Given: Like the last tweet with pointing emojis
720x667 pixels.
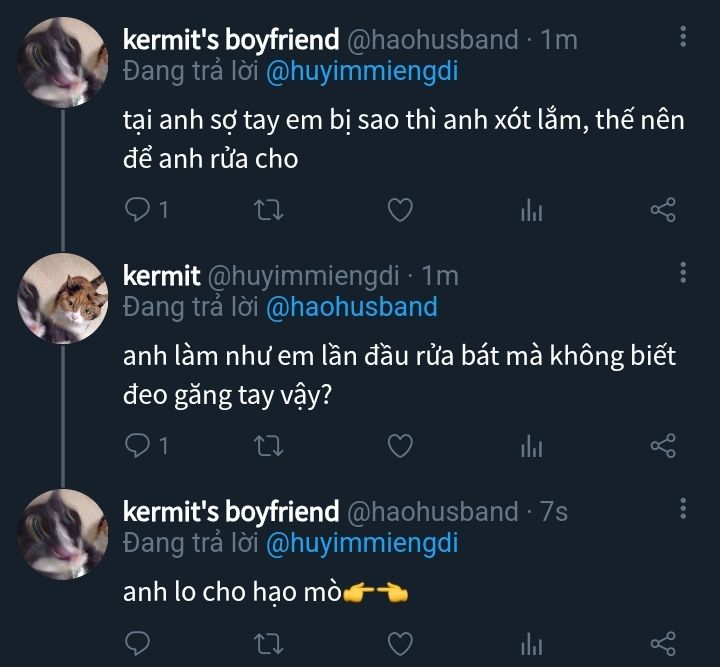Looking at the screenshot, I should (400, 641).
